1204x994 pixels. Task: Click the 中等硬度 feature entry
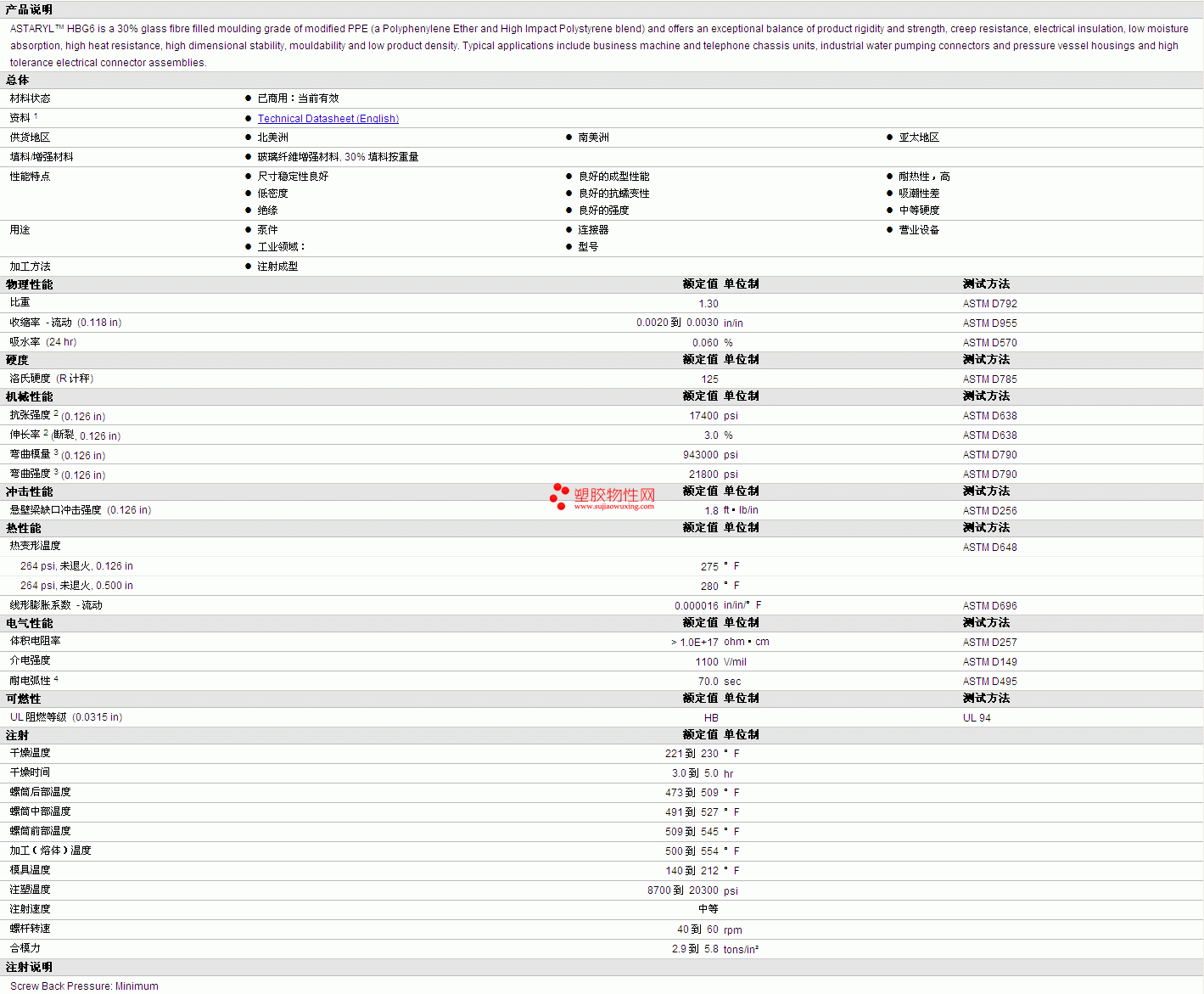coord(919,211)
